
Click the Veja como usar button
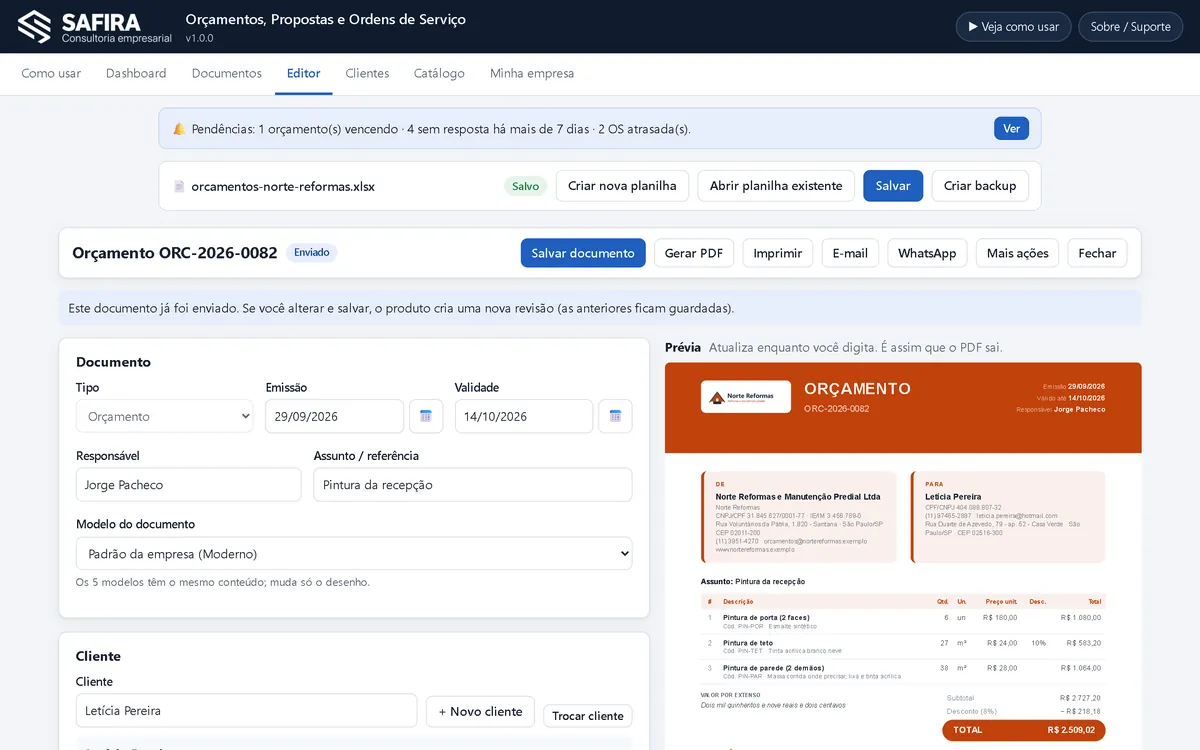coord(1014,27)
